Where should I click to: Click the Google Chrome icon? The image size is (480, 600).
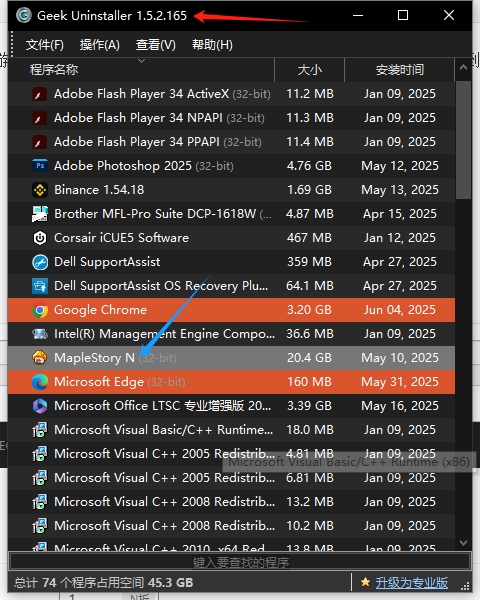click(x=40, y=310)
